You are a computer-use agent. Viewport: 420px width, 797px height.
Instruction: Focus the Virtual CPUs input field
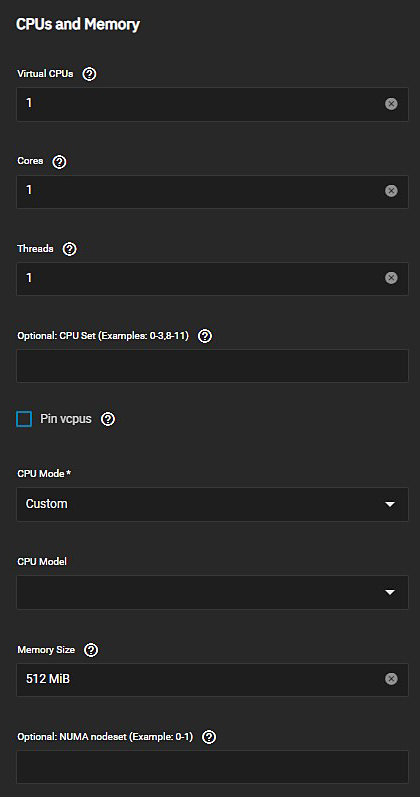(x=212, y=104)
